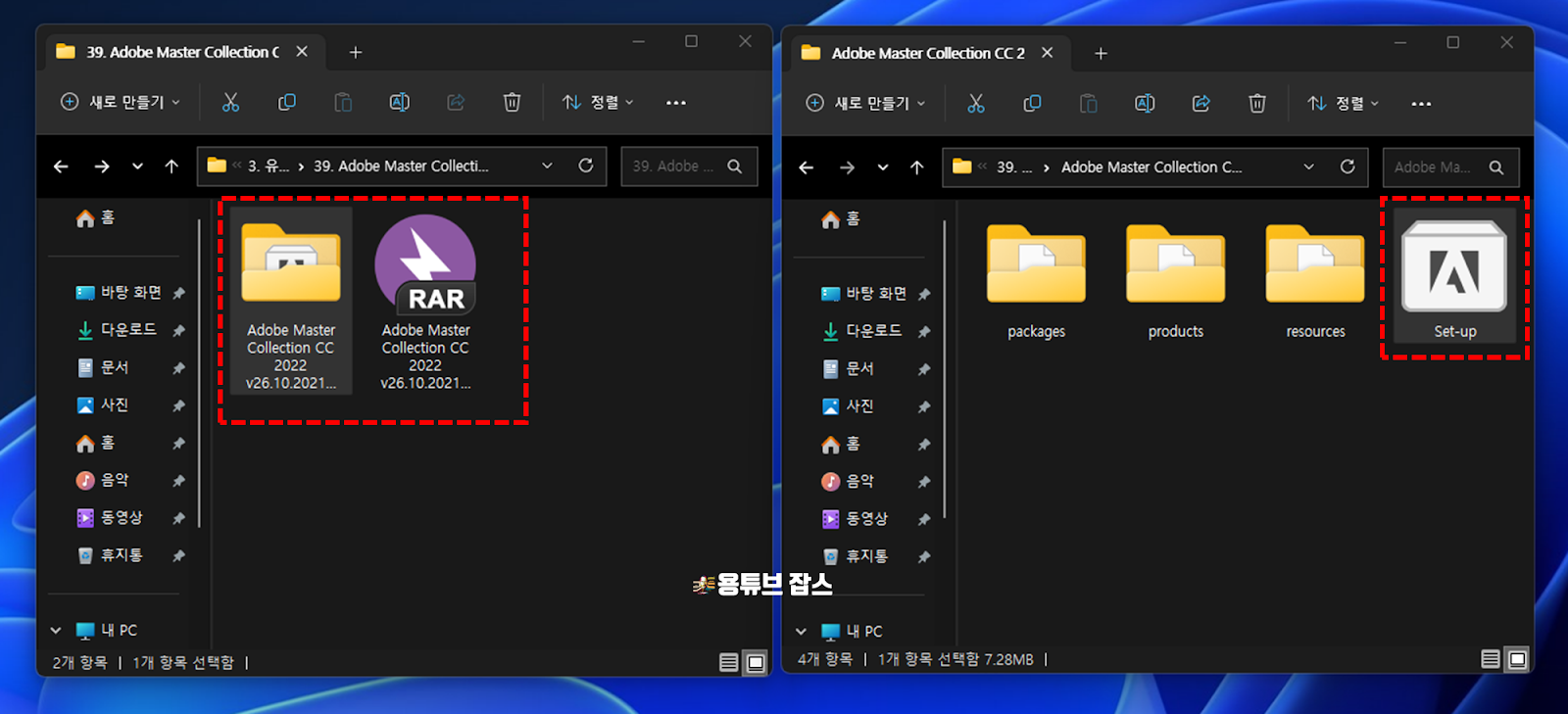Select the packages folder
Screen dimensions: 1568x714
pos(1036,282)
